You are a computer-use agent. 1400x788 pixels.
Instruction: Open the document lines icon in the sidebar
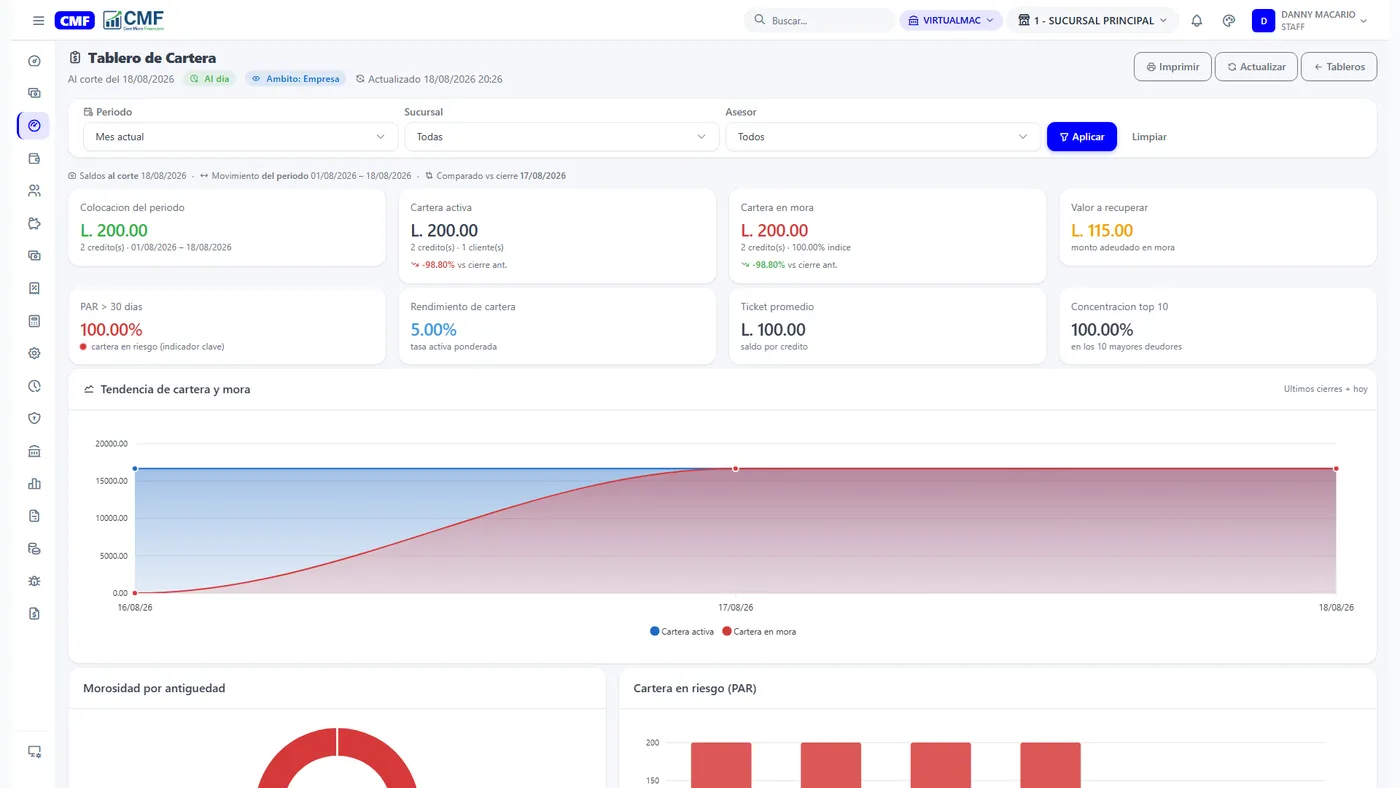click(x=34, y=516)
